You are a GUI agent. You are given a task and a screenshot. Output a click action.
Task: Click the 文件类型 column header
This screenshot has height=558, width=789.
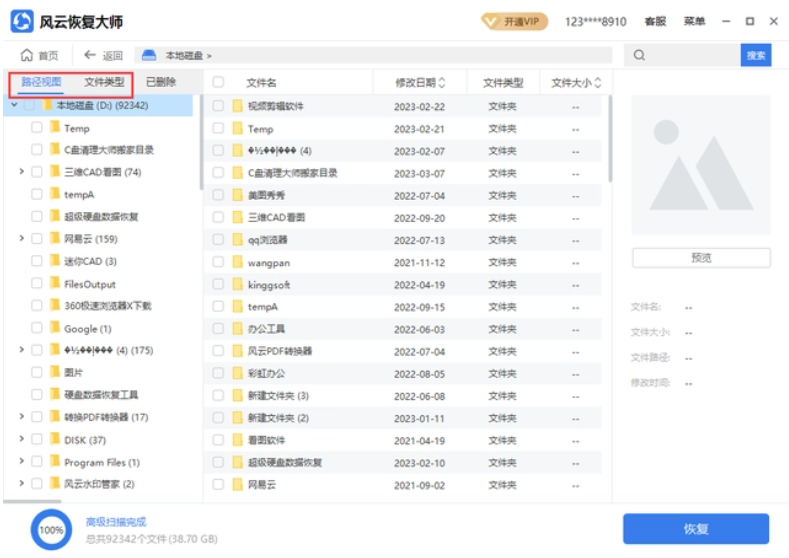[x=503, y=83]
